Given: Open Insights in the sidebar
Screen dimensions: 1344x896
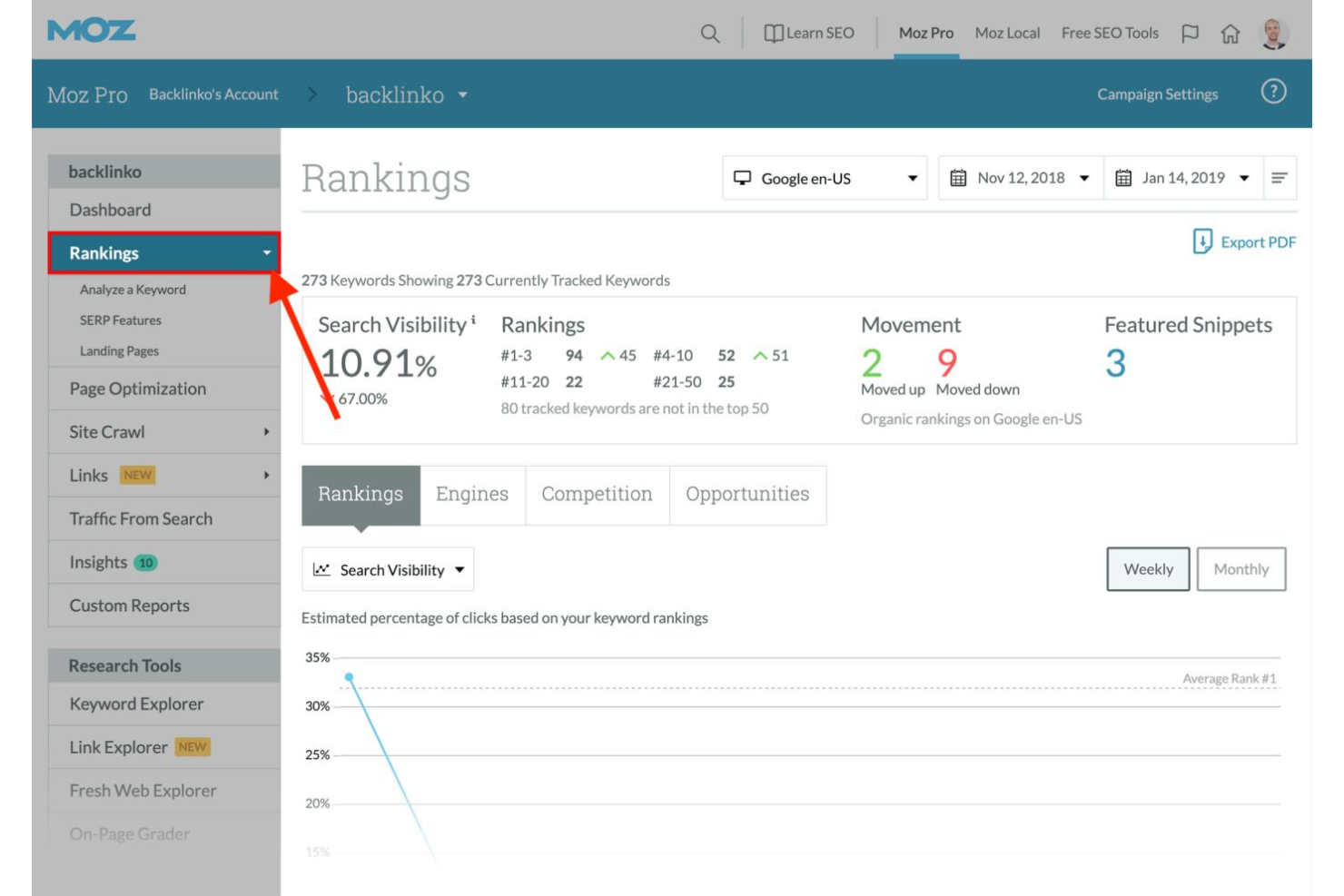Looking at the screenshot, I should (x=98, y=563).
